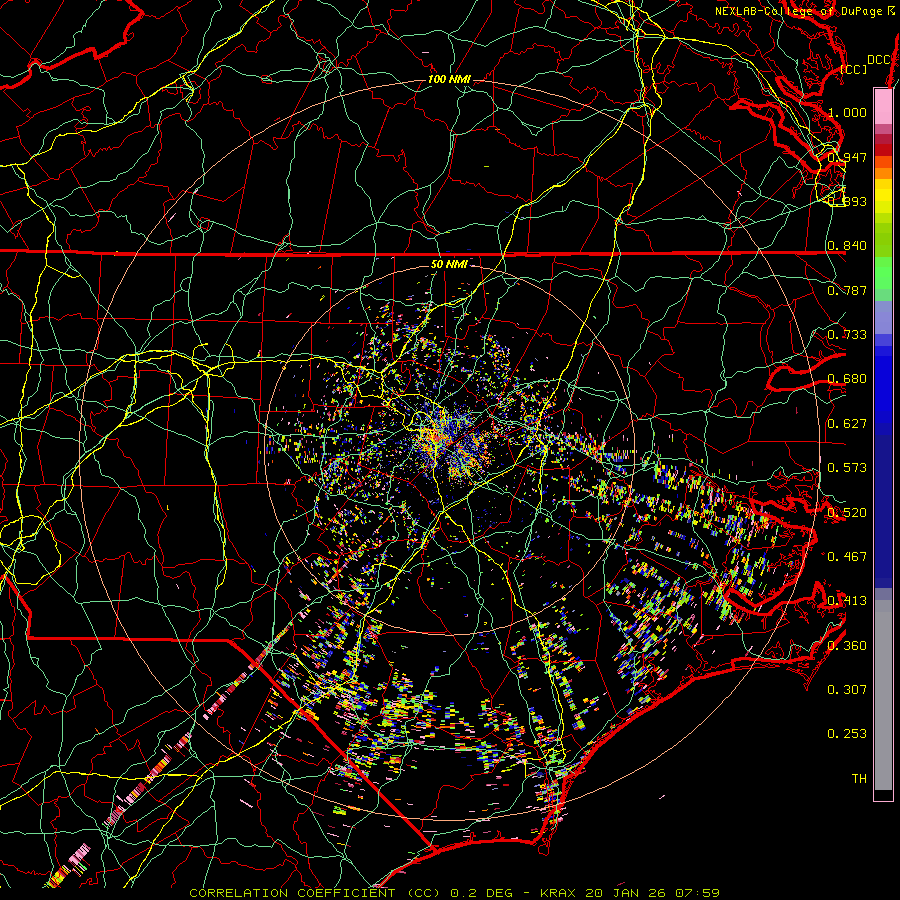Viewport: 900px width, 900px height.
Task: Click the 0.573 color scale value
Action: (x=847, y=467)
